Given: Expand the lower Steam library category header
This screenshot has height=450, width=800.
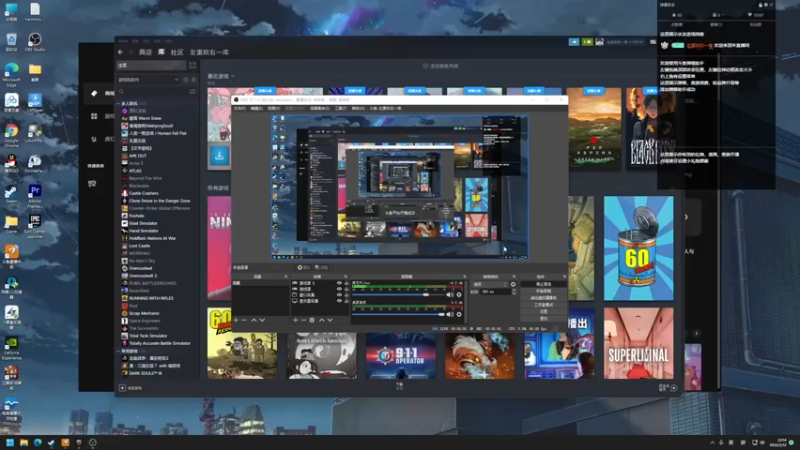Looking at the screenshot, I should (x=132, y=351).
